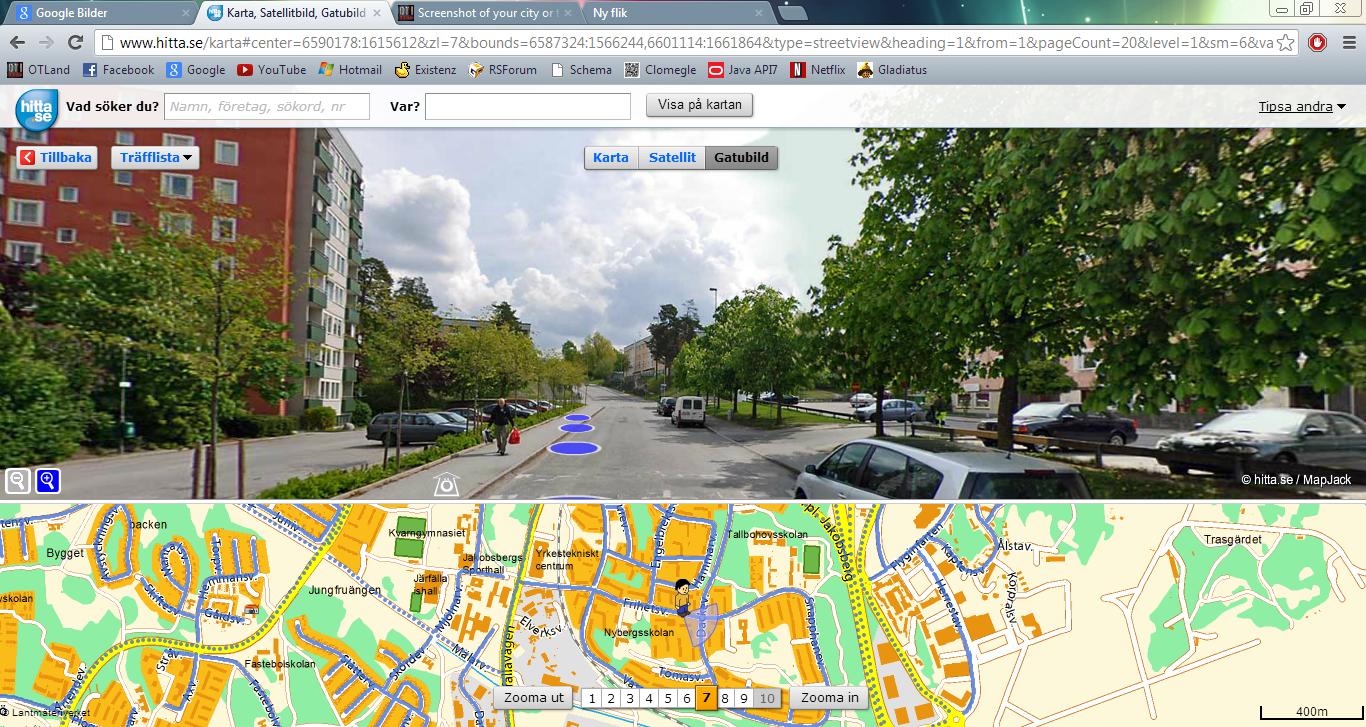Open a new browser tab

(x=792, y=13)
